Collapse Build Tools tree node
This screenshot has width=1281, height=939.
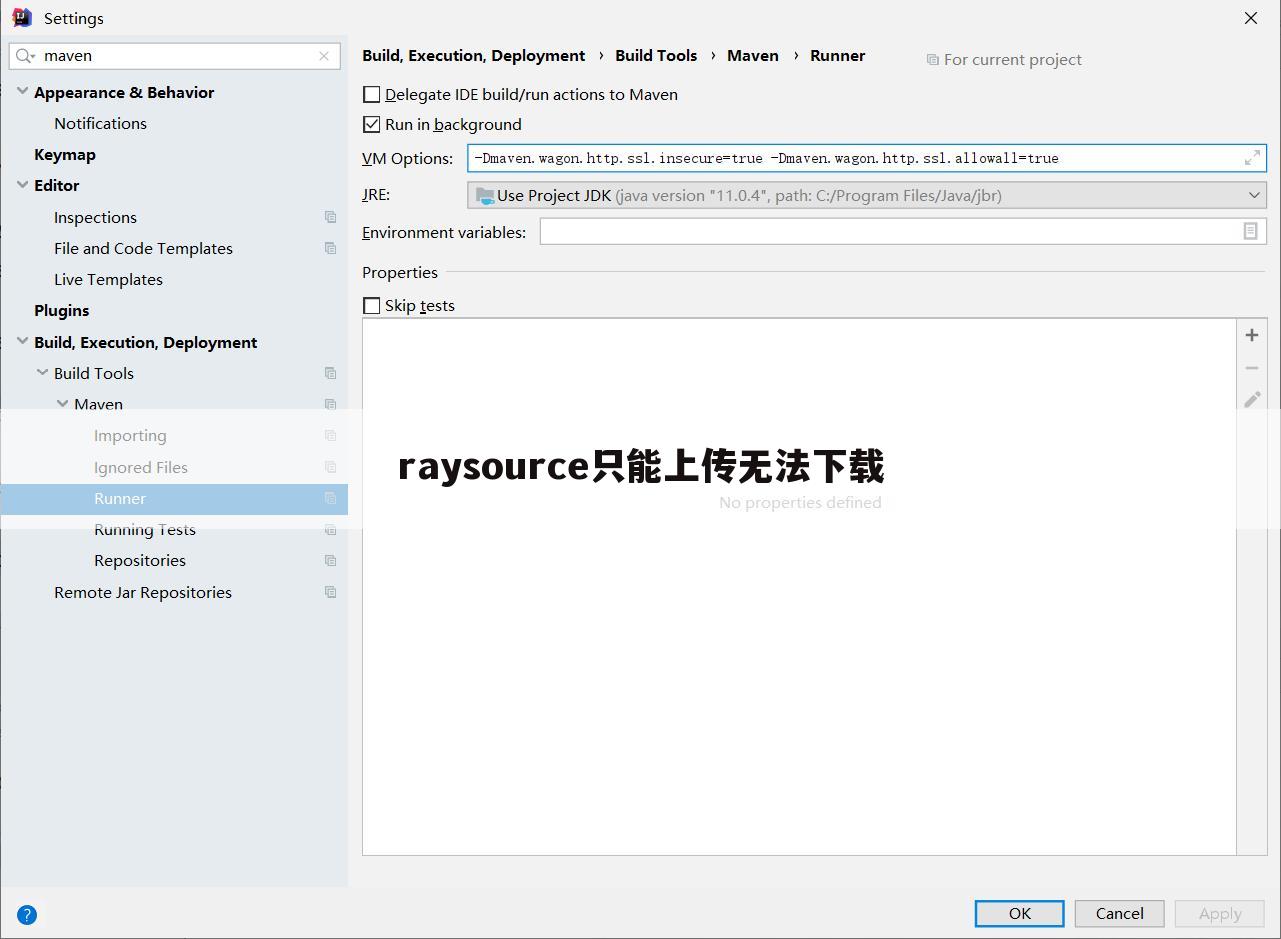[x=42, y=373]
